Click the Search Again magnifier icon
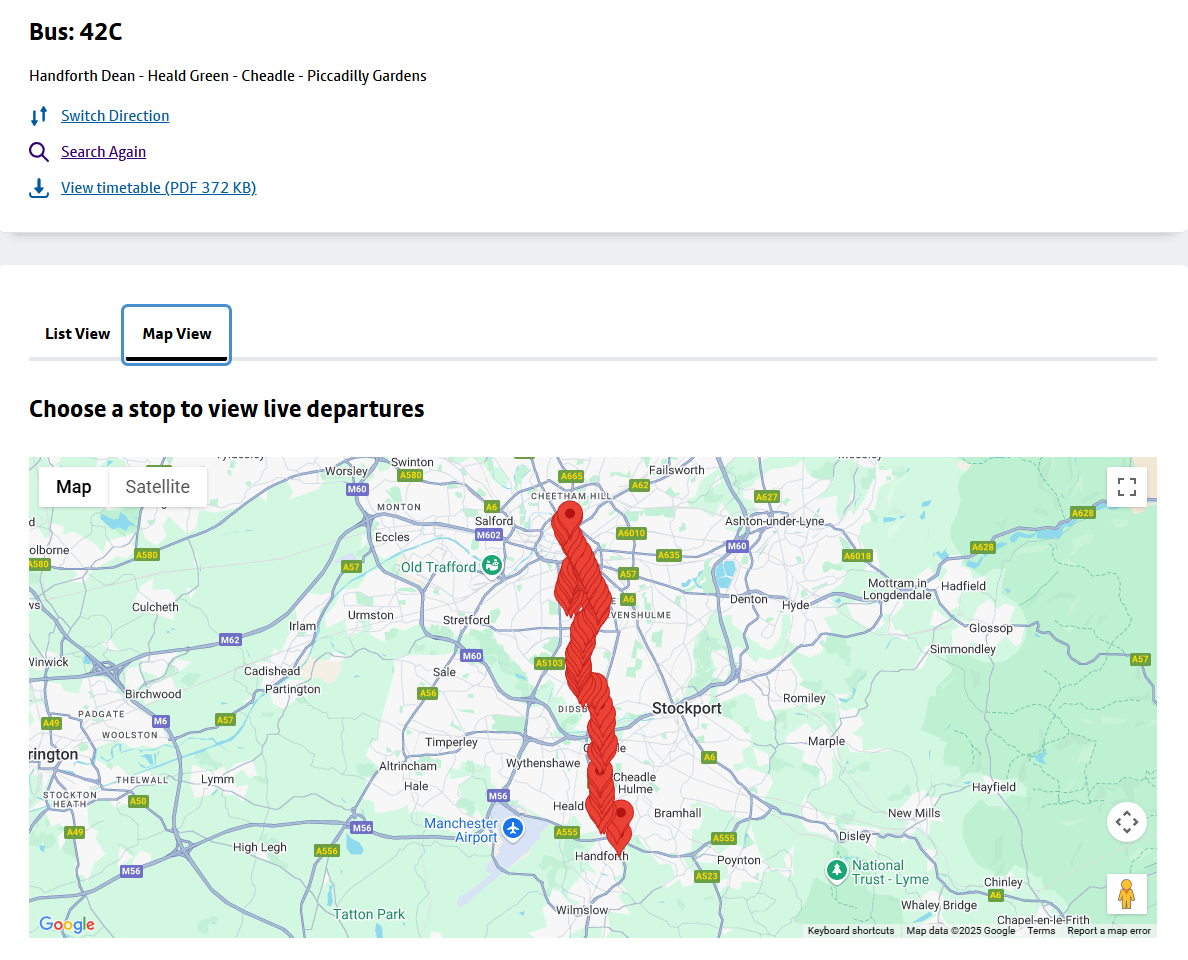The height and width of the screenshot is (960, 1188). 39,152
